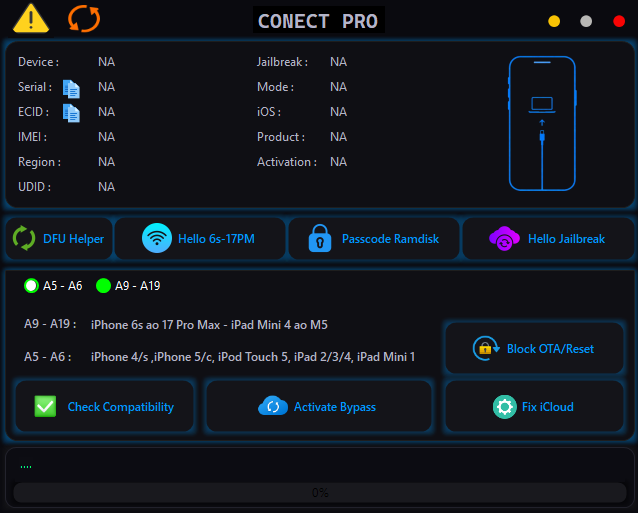
Task: Click the teal gear Fix iCloud icon
Action: pos(505,406)
